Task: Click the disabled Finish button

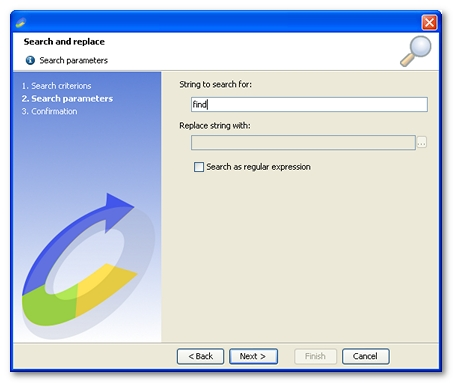Action: click(x=315, y=356)
